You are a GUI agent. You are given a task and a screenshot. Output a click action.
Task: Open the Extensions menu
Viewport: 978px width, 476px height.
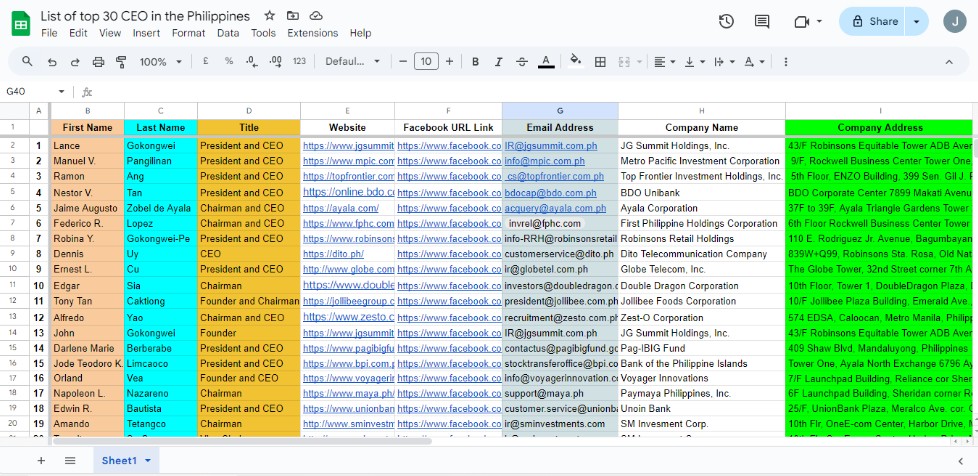coord(312,33)
